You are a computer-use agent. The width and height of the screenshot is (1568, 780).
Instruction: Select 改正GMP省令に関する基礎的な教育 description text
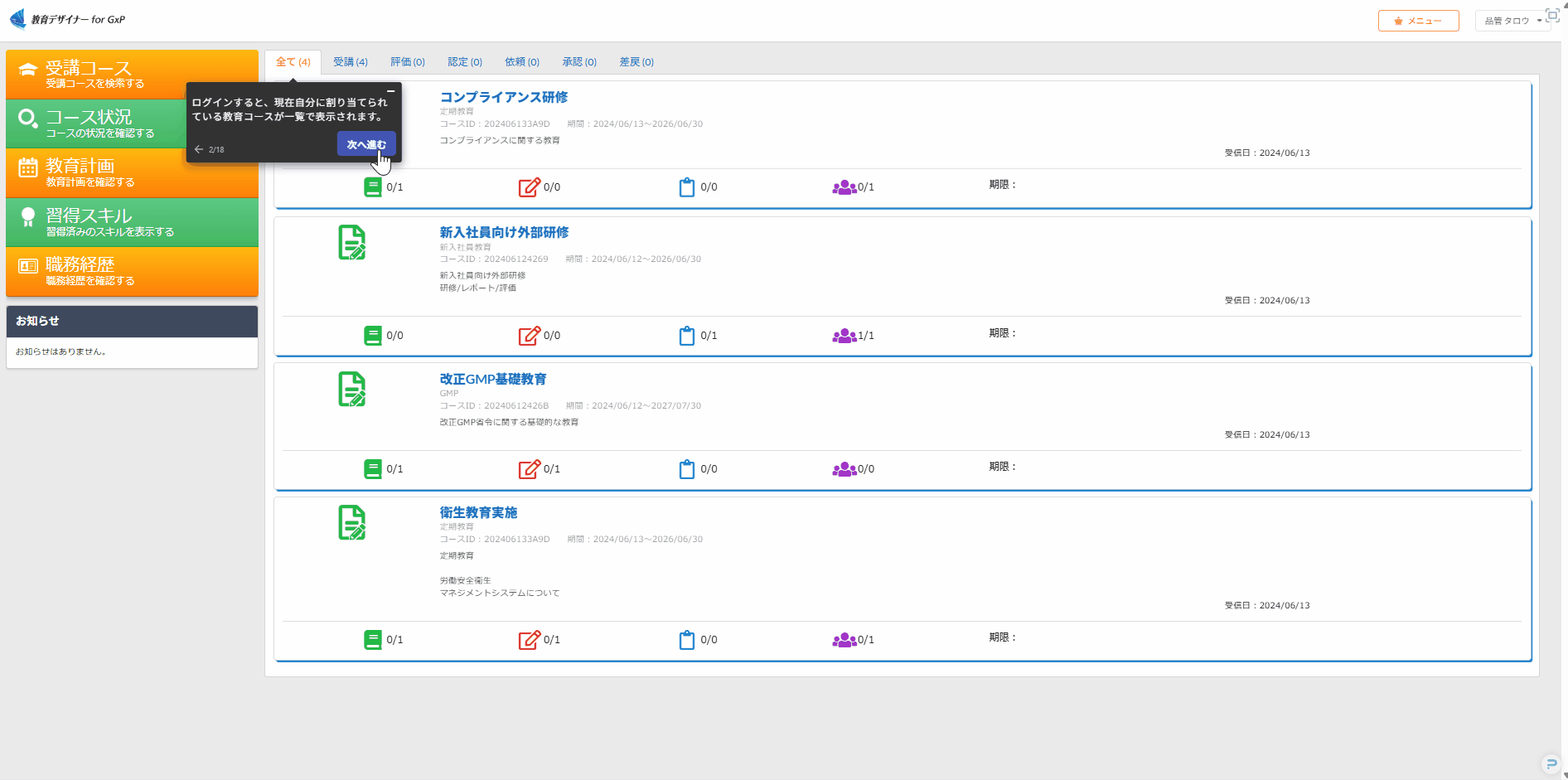(x=509, y=423)
